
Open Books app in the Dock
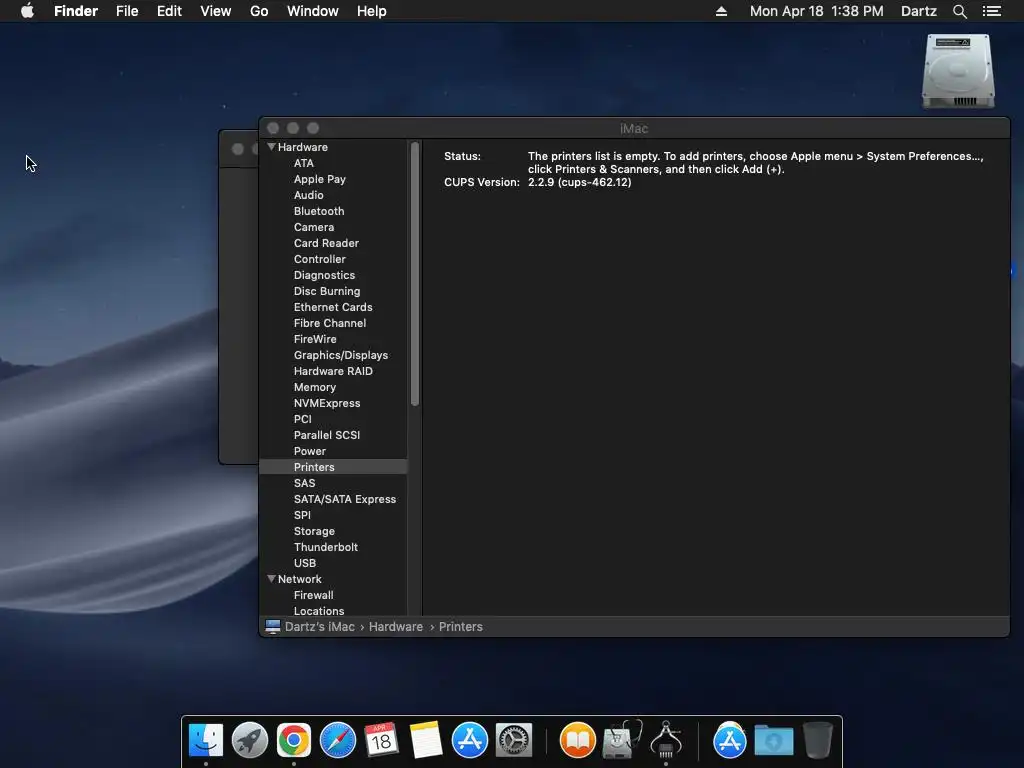pyautogui.click(x=578, y=740)
